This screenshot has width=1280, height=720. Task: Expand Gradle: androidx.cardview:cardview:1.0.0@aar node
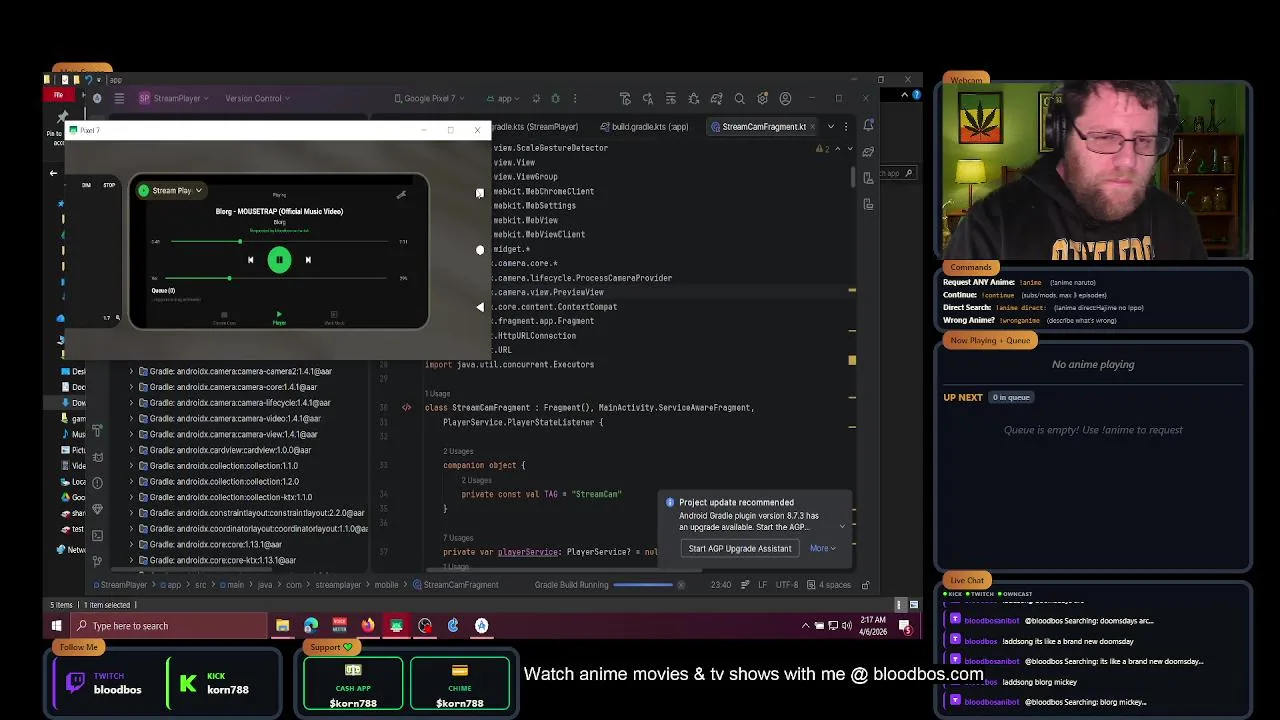[131, 450]
